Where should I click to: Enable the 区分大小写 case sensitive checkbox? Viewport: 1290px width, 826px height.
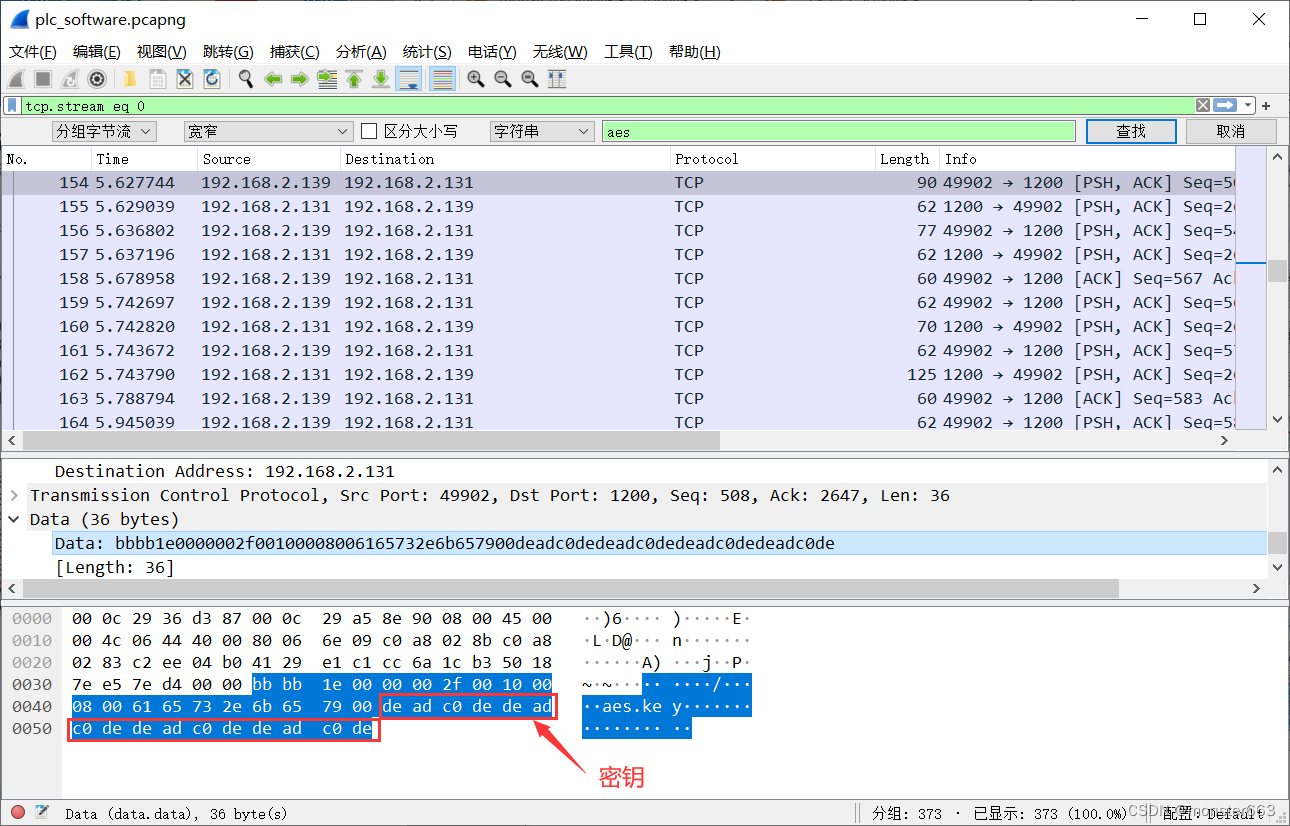point(369,131)
